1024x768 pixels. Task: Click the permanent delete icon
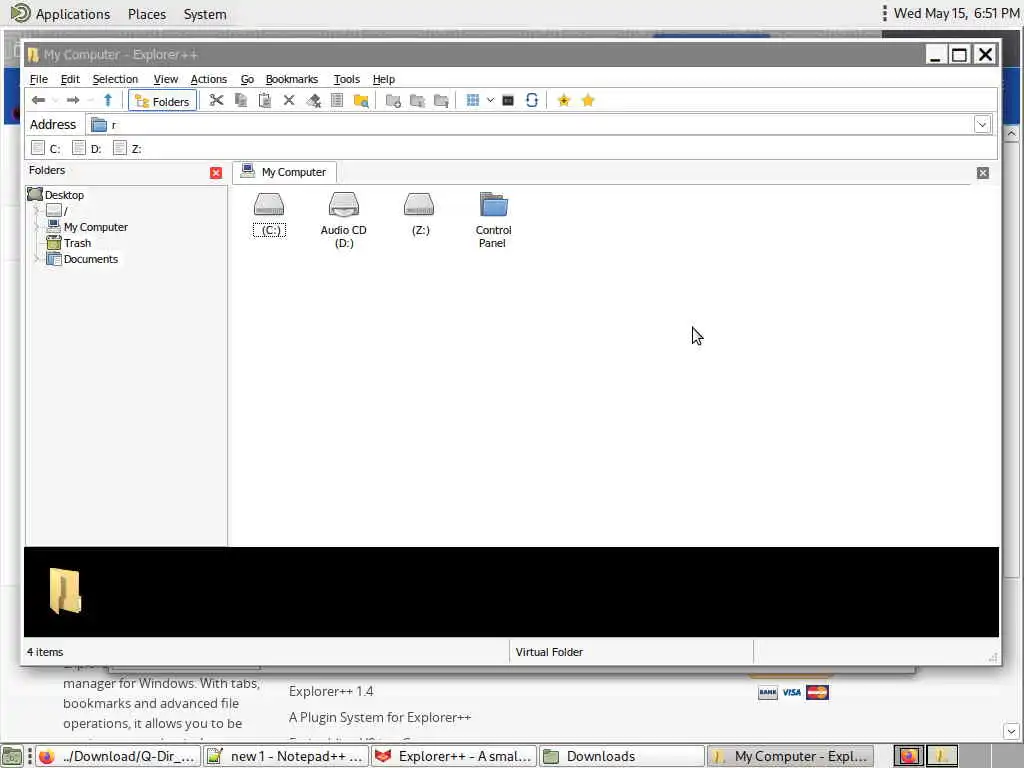coord(313,100)
